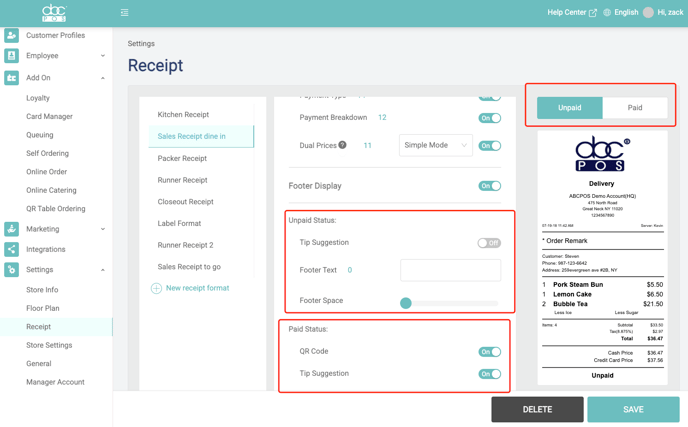Click the receipt preview thumbnail
This screenshot has height=427, width=688.
(602, 258)
